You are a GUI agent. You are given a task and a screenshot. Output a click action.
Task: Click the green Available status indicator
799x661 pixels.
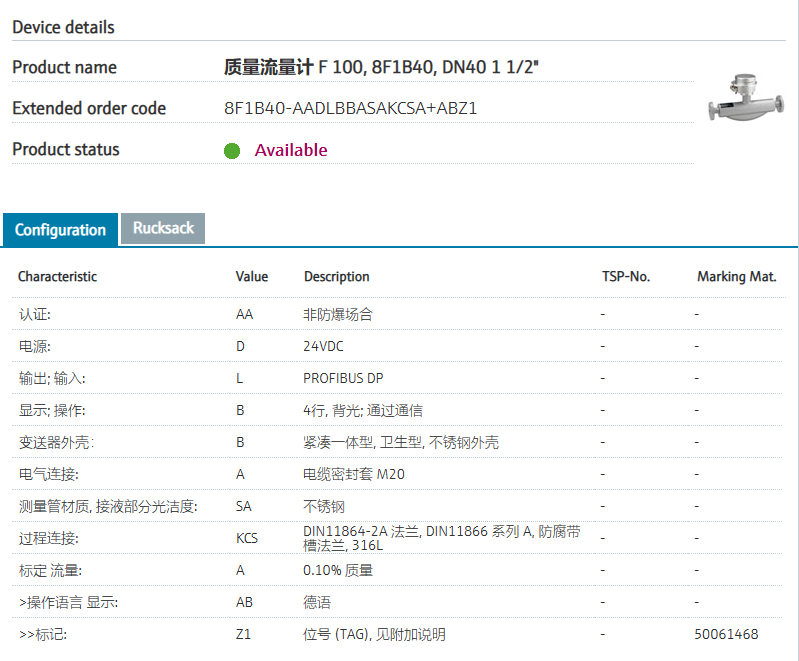232,151
